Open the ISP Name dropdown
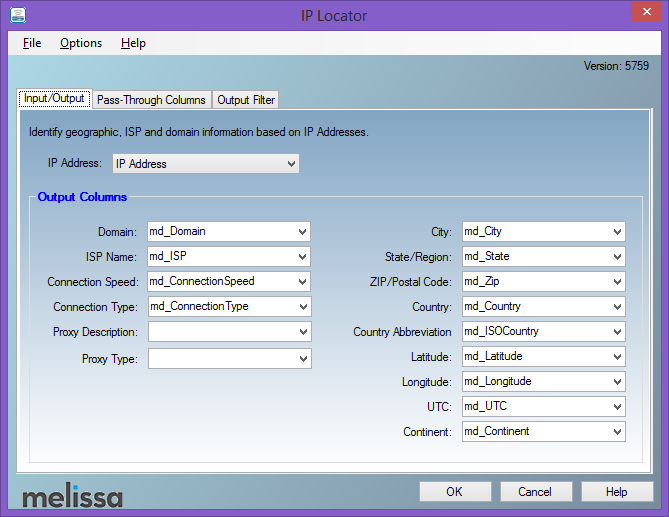This screenshot has width=669, height=517. 302,257
